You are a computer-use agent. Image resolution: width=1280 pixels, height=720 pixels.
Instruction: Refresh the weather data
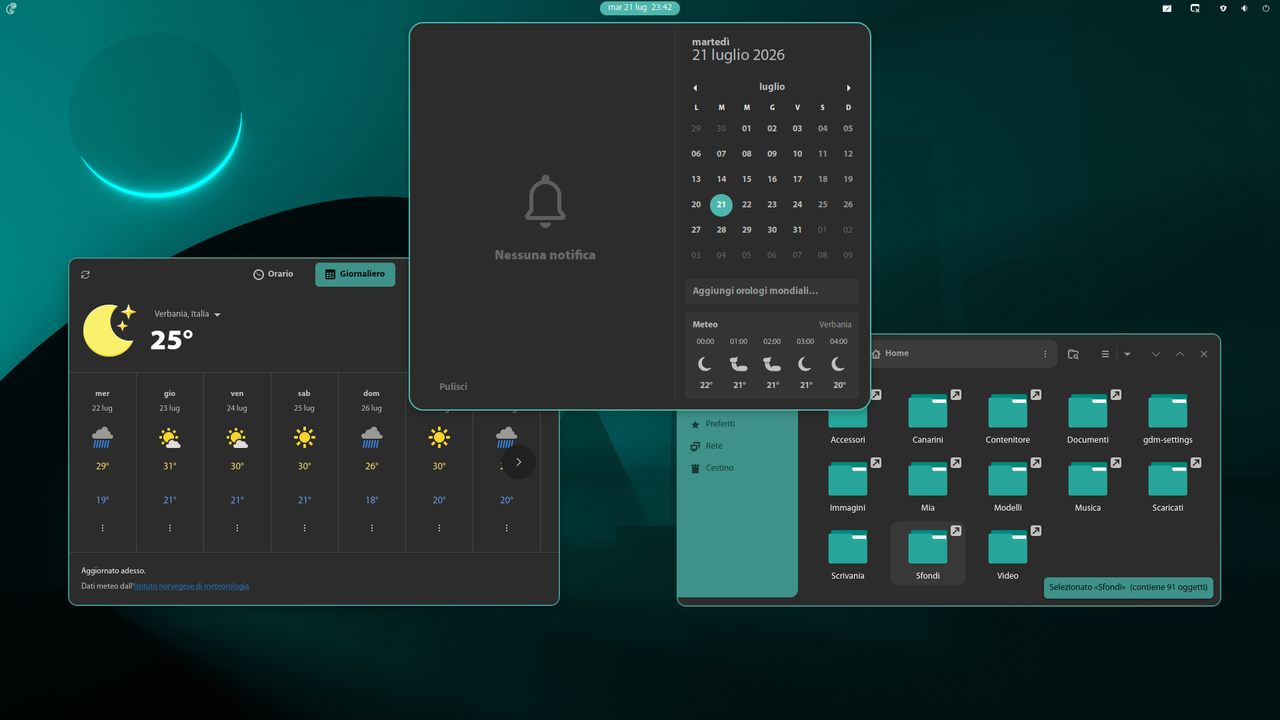85,274
